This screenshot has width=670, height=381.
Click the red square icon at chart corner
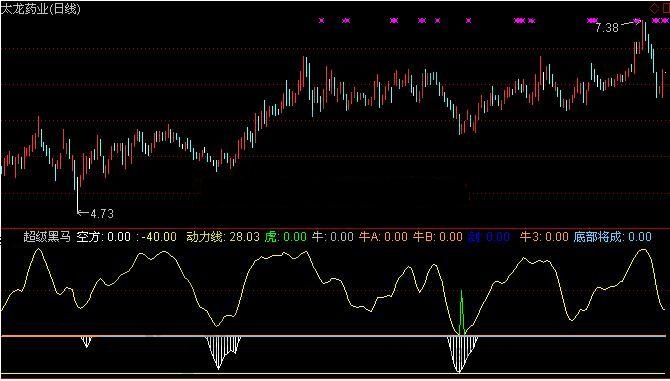pos(665,8)
